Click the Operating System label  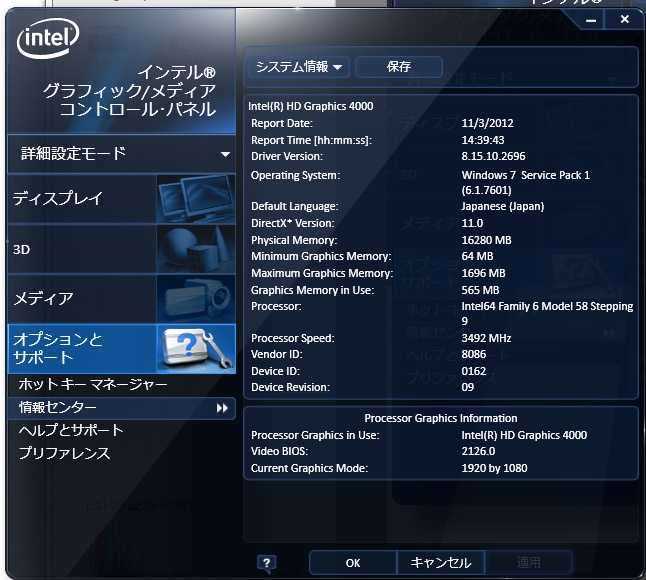tap(295, 175)
